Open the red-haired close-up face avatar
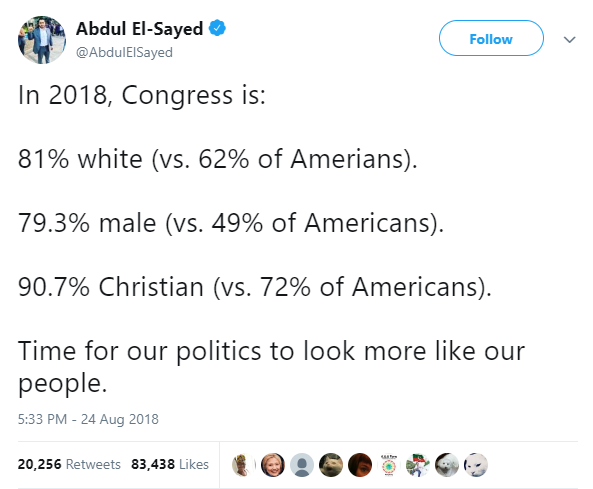The height and width of the screenshot is (489, 593). 360,465
